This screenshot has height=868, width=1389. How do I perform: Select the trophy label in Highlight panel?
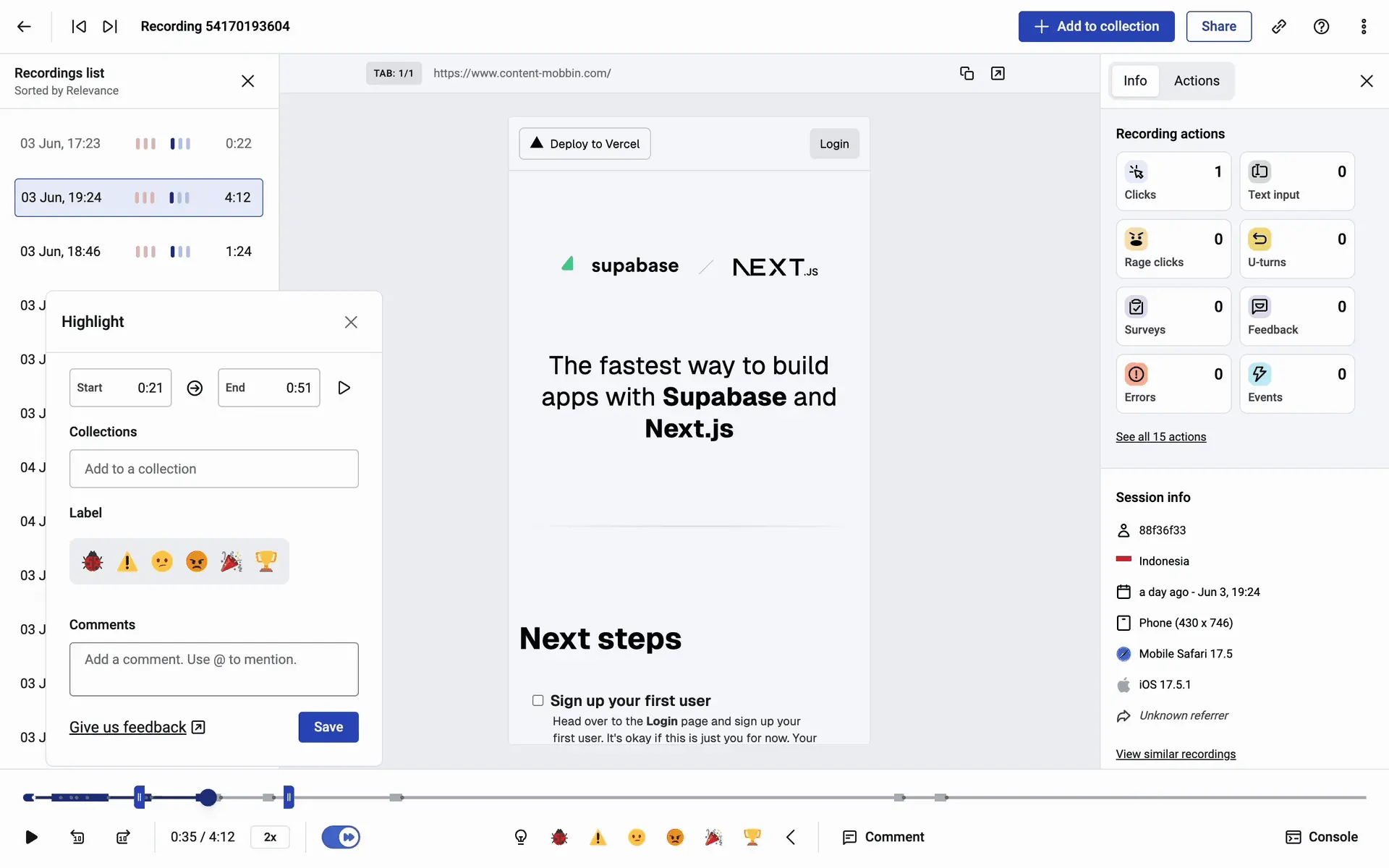[x=266, y=561]
